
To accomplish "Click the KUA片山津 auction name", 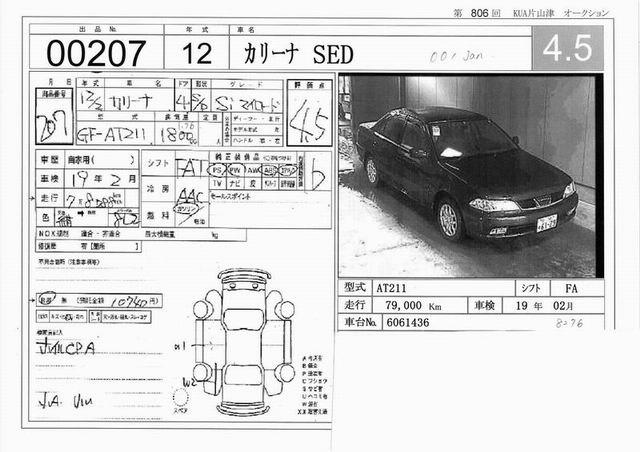I will coord(533,13).
